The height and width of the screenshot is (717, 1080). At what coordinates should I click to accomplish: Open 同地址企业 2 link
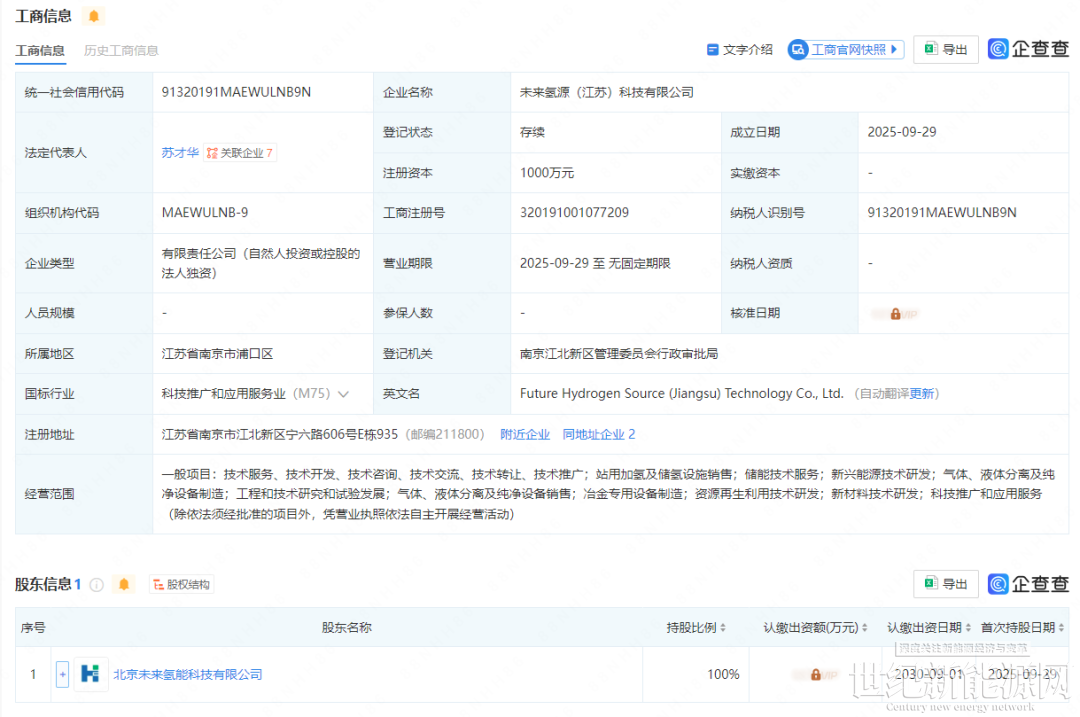[598, 434]
